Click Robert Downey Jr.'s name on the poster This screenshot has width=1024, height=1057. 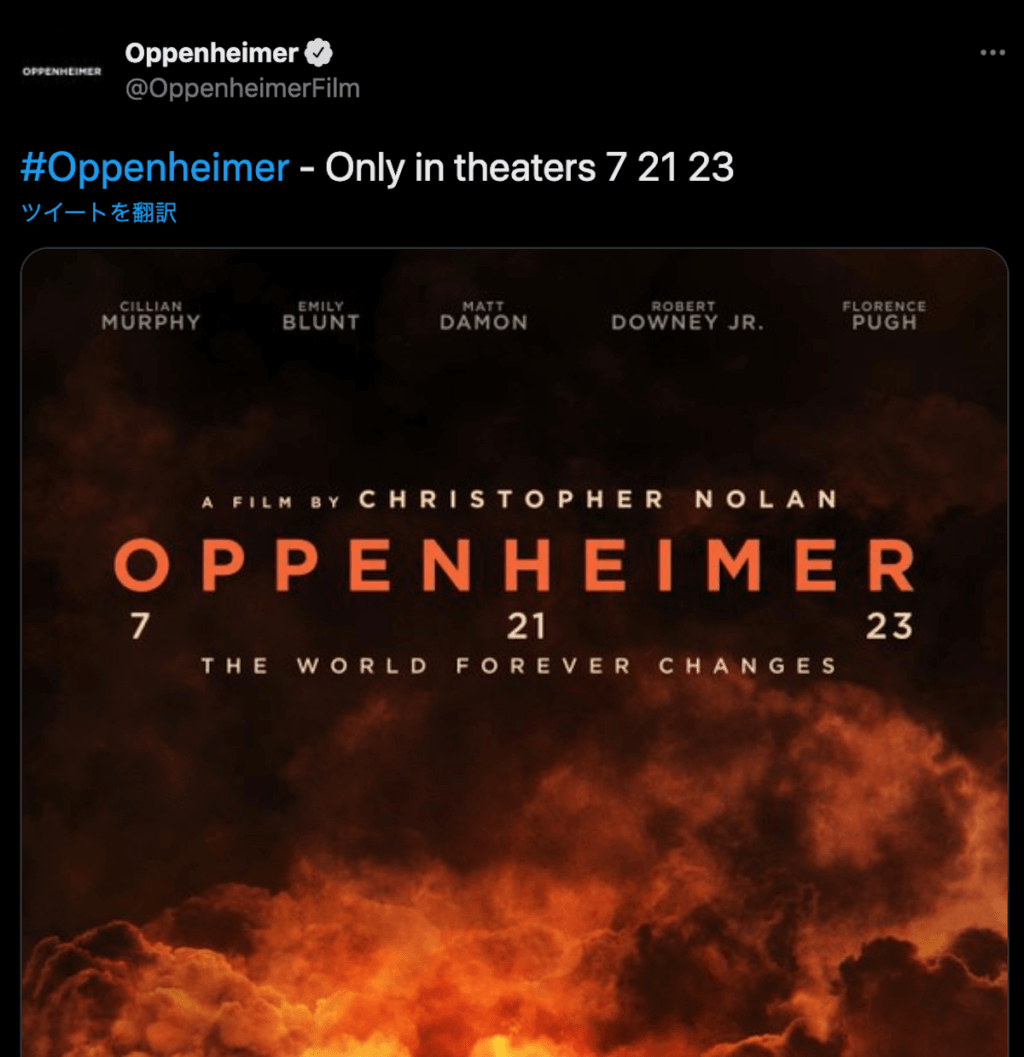tap(687, 316)
